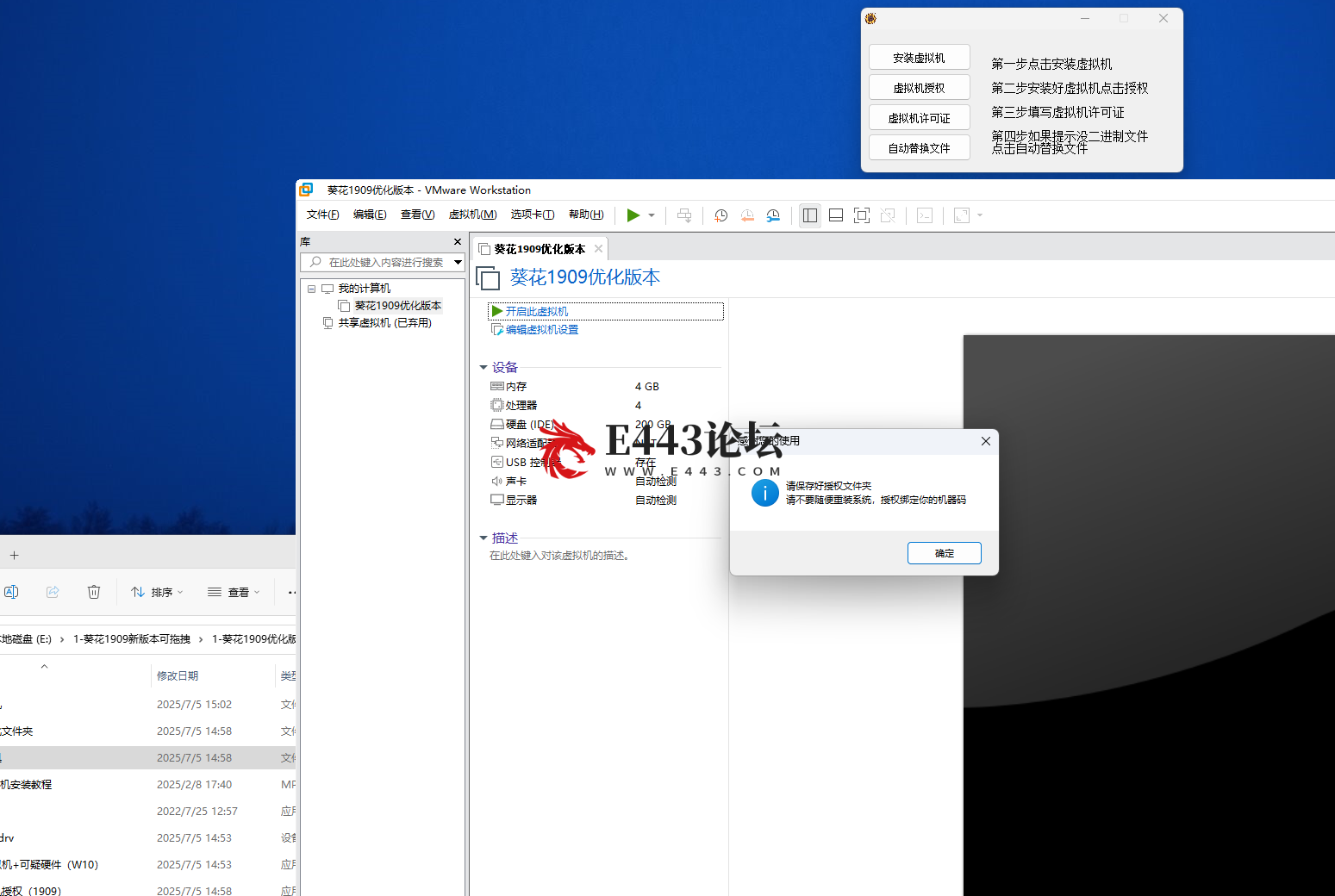Viewport: 1335px width, 896px height.
Task: Open the Stretch Guest dropdown arrow
Action: point(980,215)
